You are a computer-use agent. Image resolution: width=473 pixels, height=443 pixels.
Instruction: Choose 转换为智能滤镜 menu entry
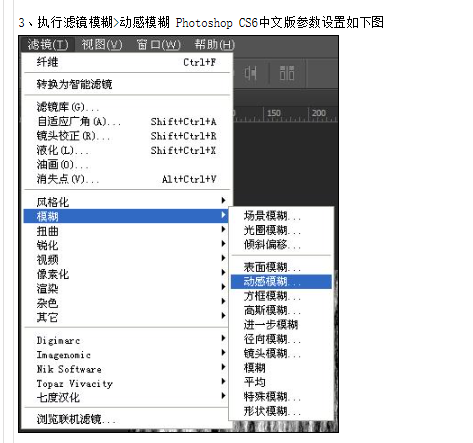tap(127, 84)
